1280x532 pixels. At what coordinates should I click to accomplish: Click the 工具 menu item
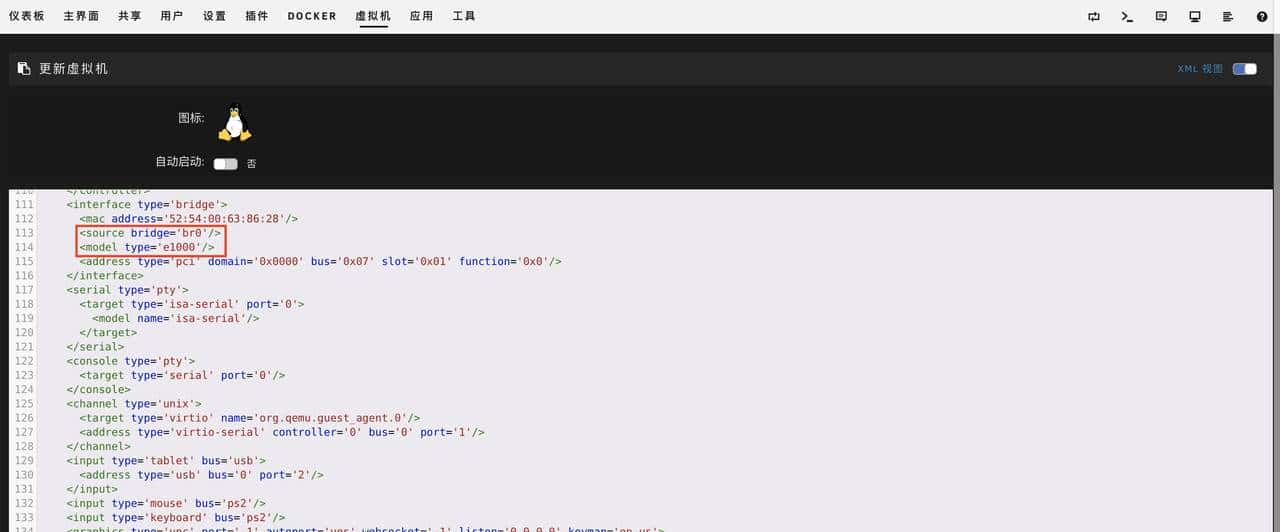(464, 16)
